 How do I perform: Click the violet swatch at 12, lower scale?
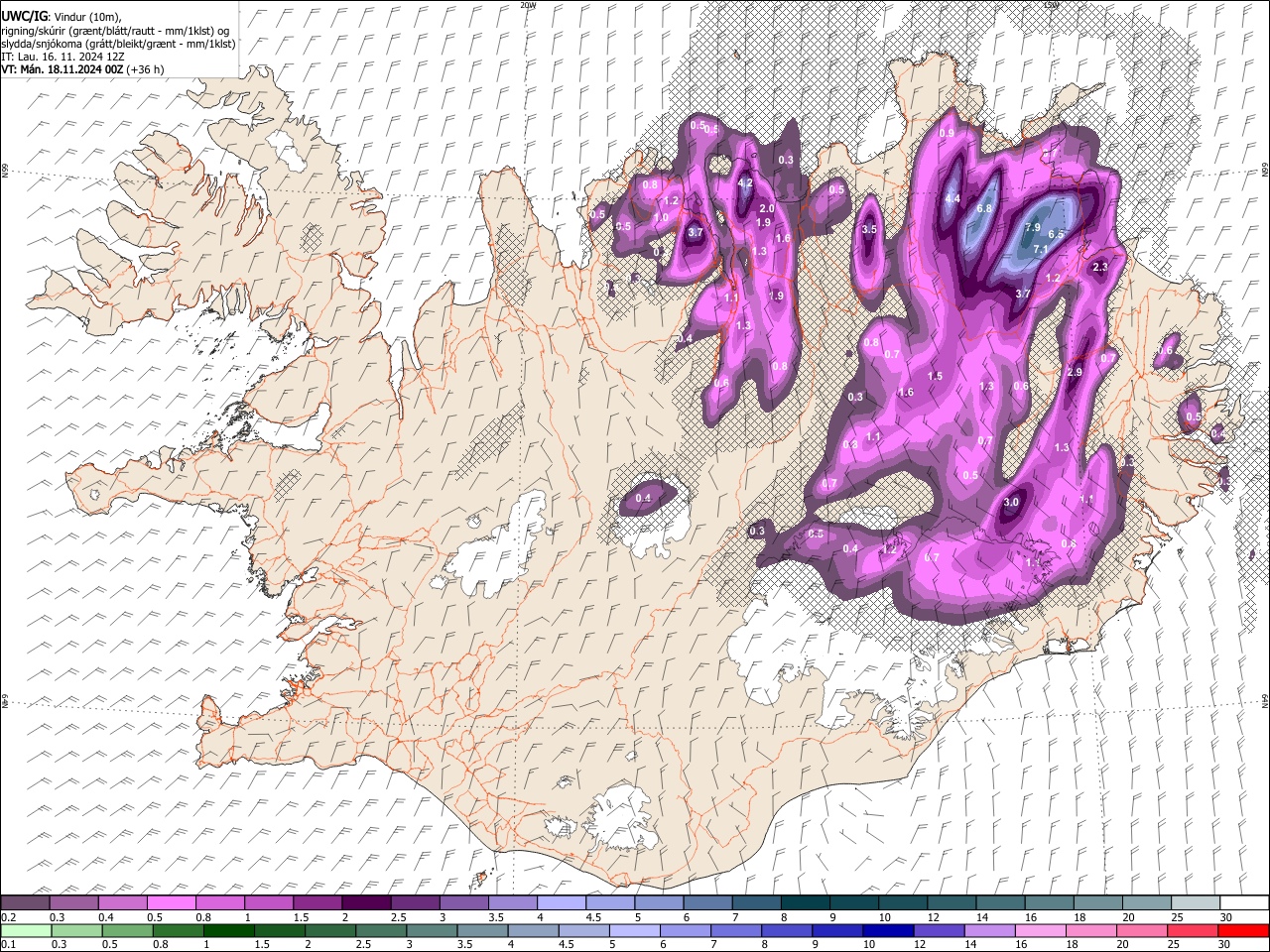click(x=939, y=931)
